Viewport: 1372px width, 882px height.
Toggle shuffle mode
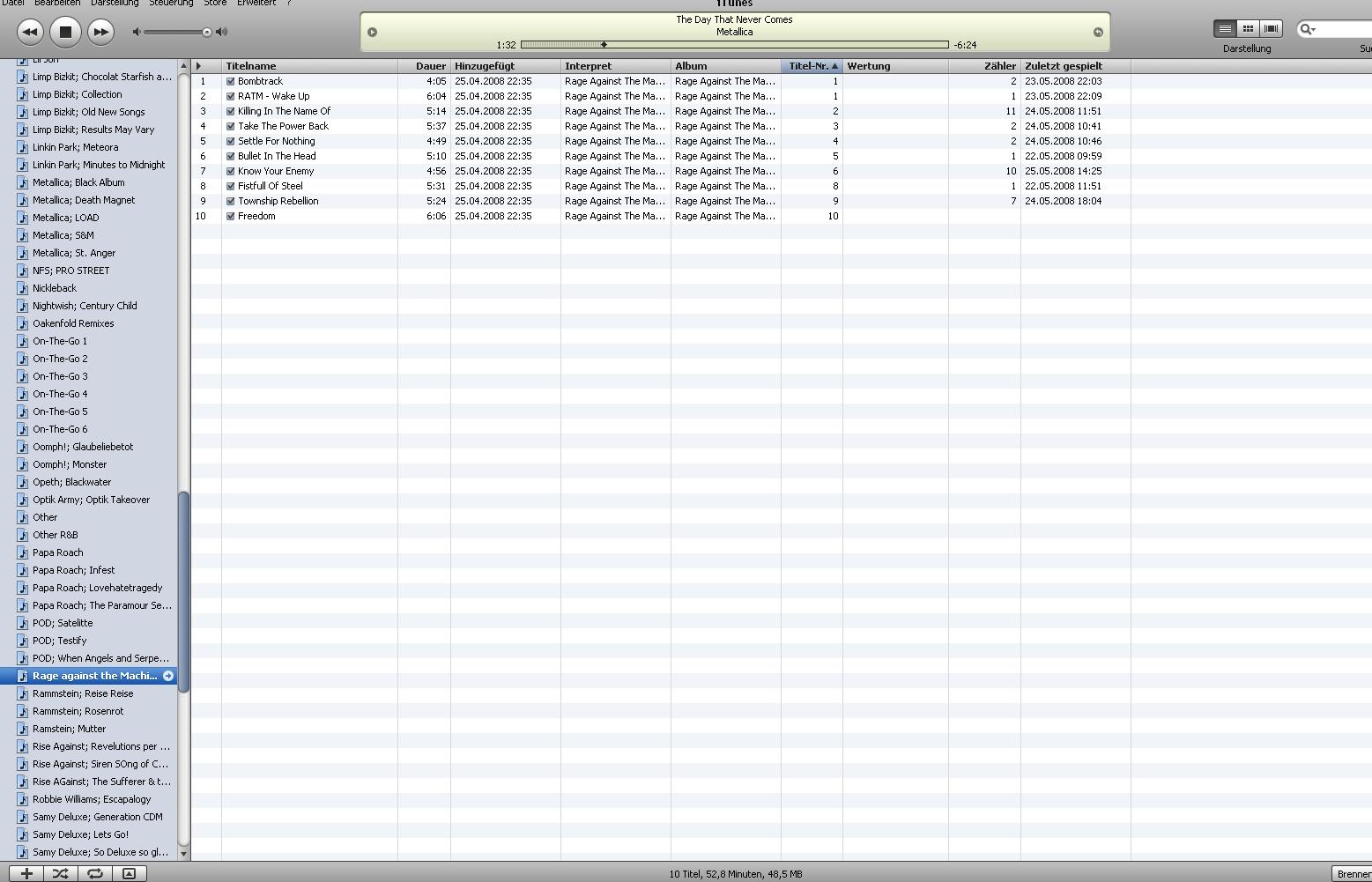click(60, 874)
